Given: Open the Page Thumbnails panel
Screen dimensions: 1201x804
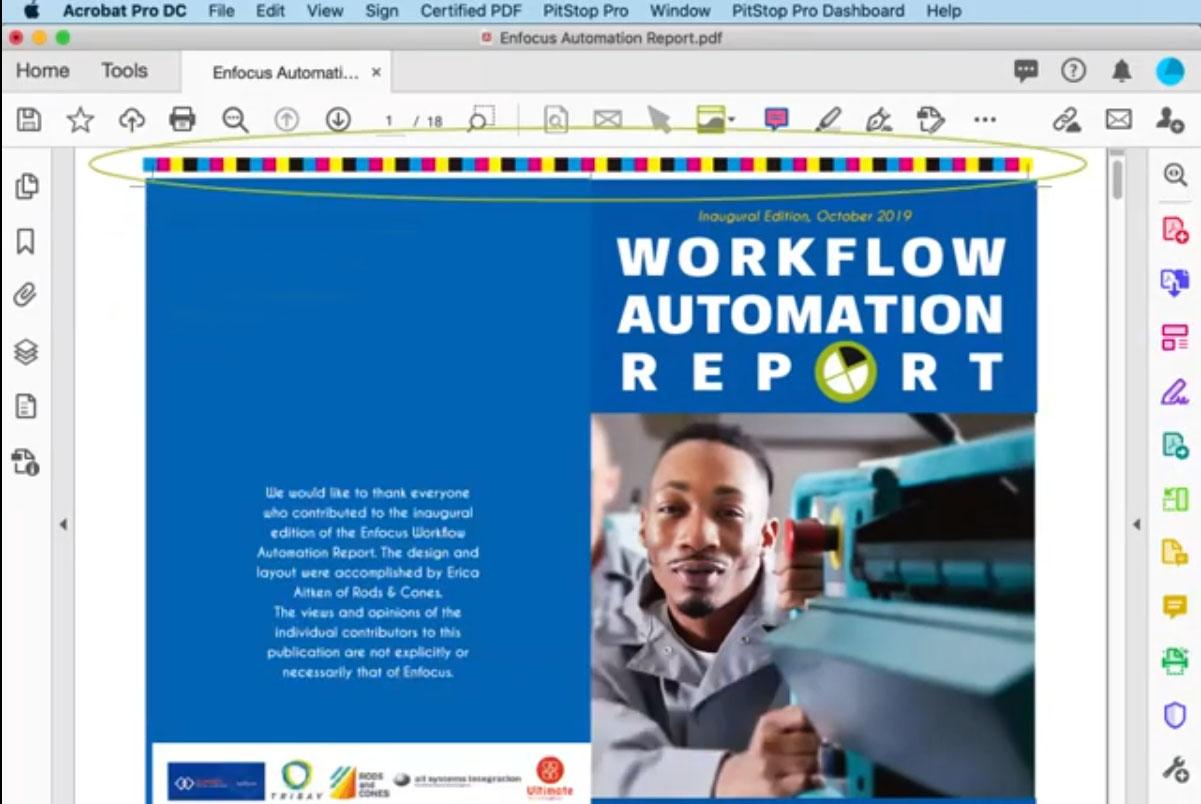Looking at the screenshot, I should click(26, 186).
